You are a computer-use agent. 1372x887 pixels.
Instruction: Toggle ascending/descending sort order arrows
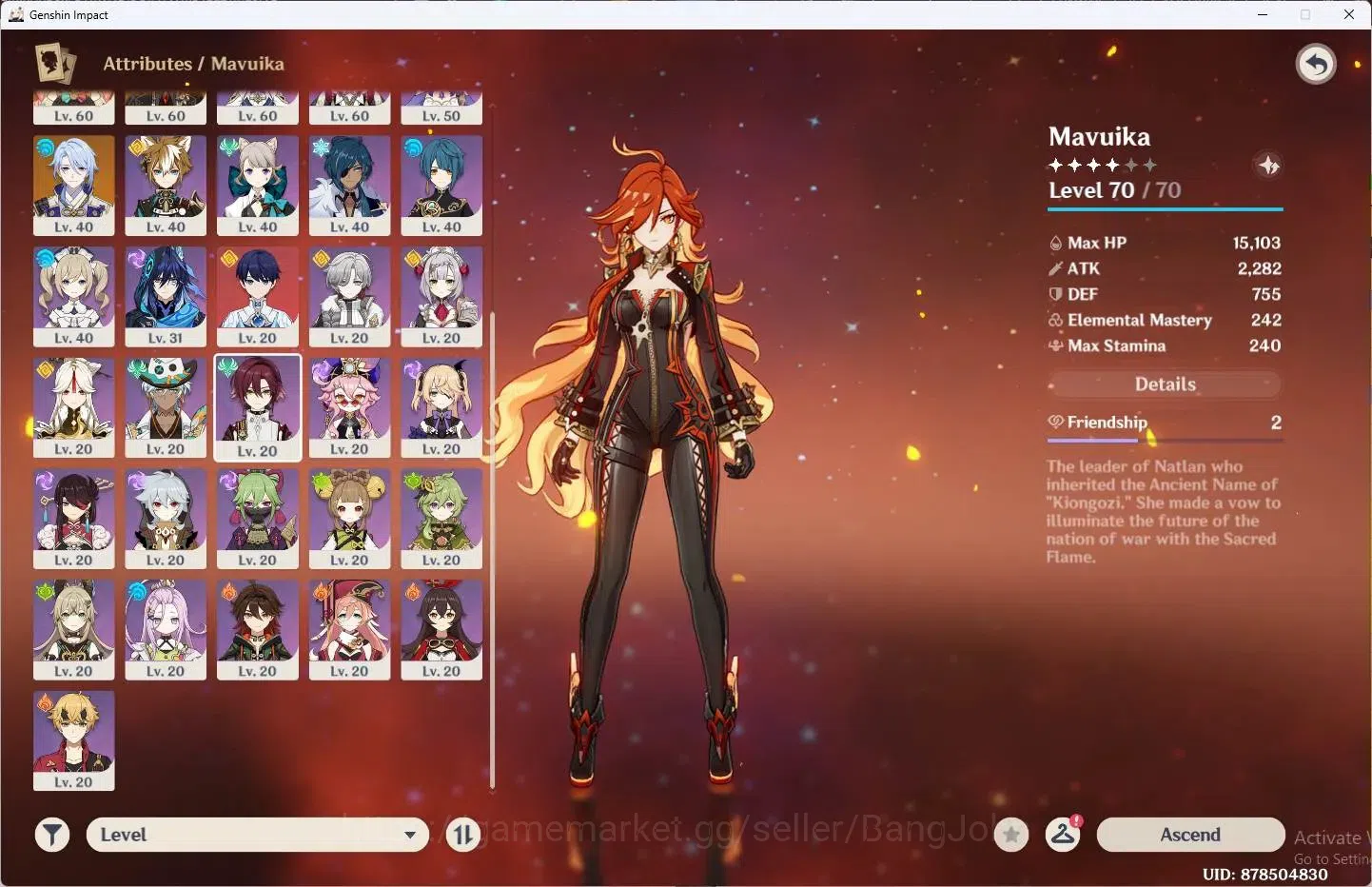(x=463, y=835)
